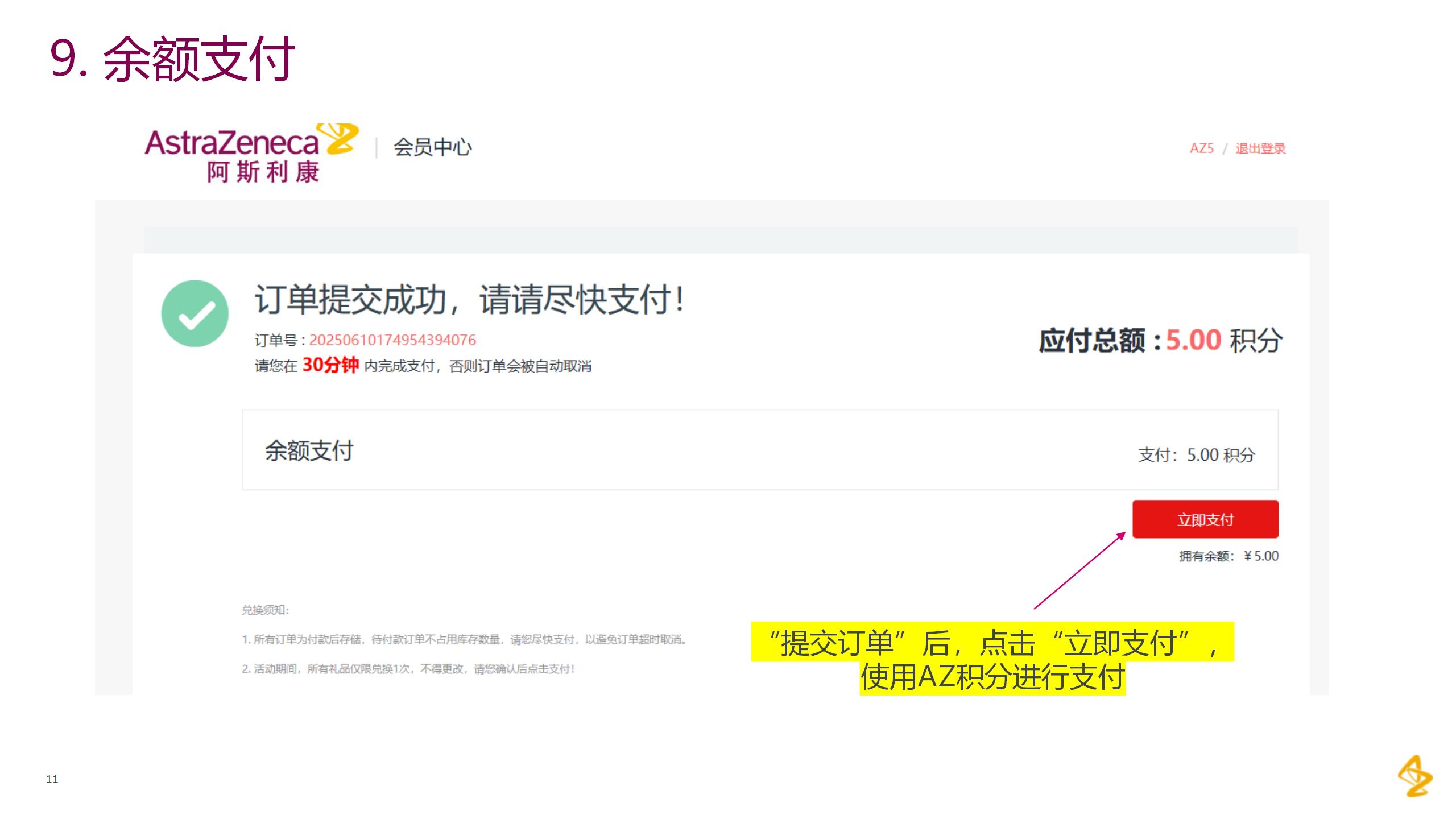The image size is (1456, 819).
Task: Click the red order number 2025061017495439​4076
Action: pos(392,340)
